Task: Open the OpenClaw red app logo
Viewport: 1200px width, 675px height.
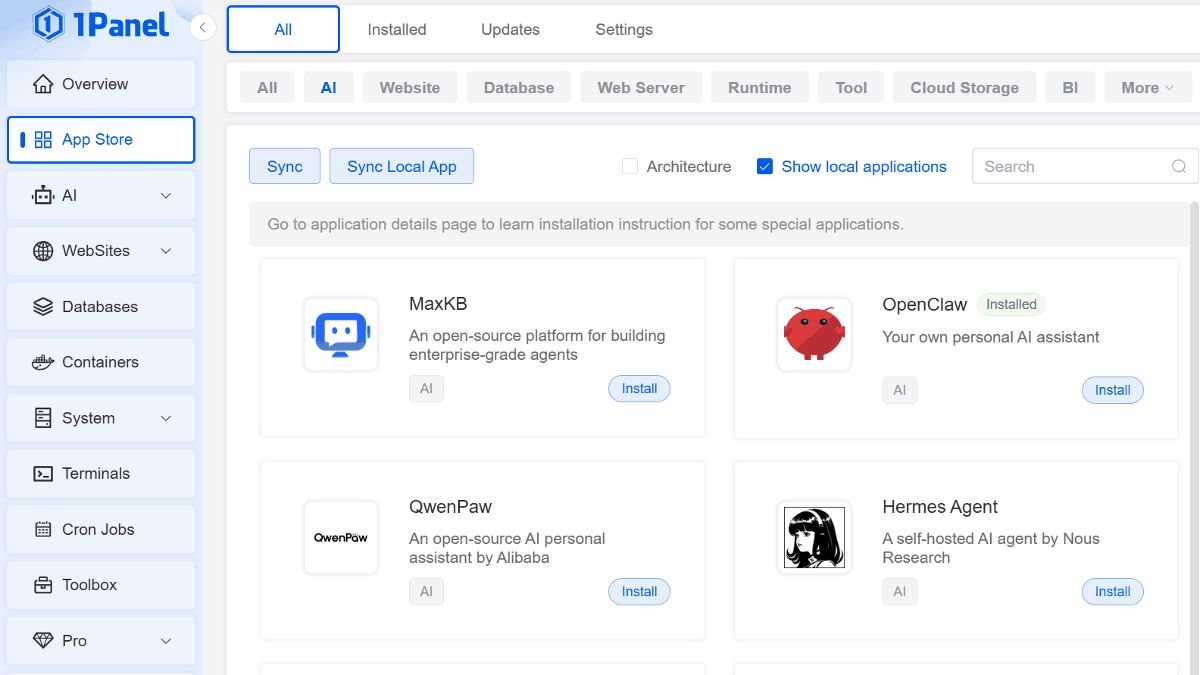Action: point(814,334)
